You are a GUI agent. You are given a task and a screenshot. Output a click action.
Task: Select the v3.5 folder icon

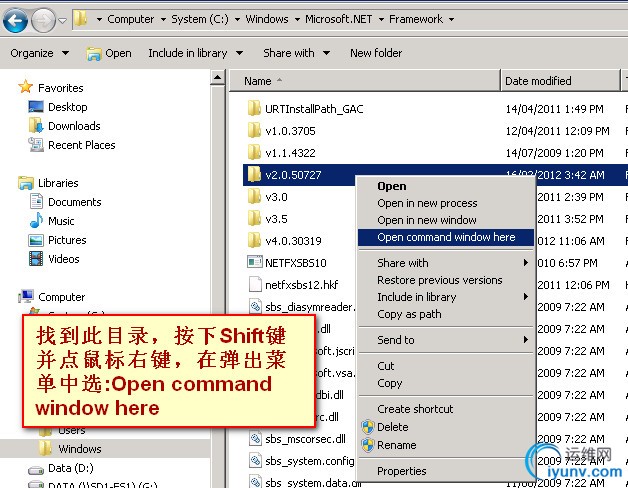(x=254, y=219)
